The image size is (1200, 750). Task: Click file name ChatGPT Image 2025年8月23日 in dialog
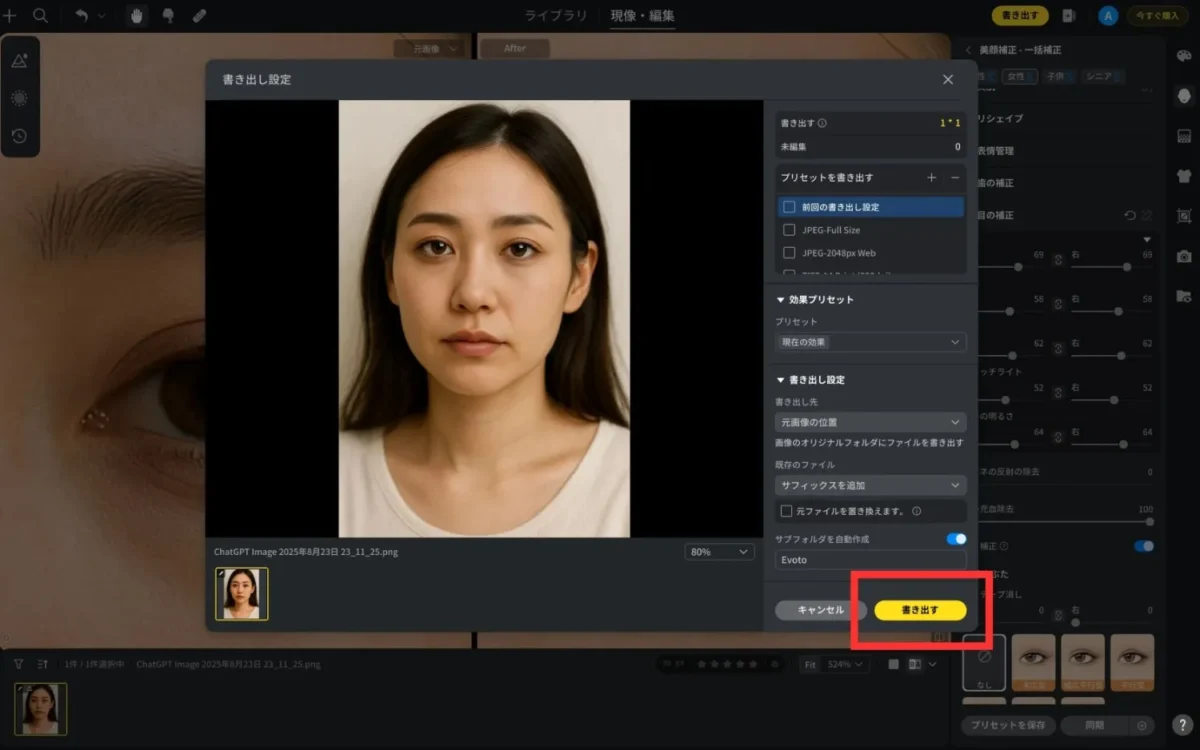[306, 552]
